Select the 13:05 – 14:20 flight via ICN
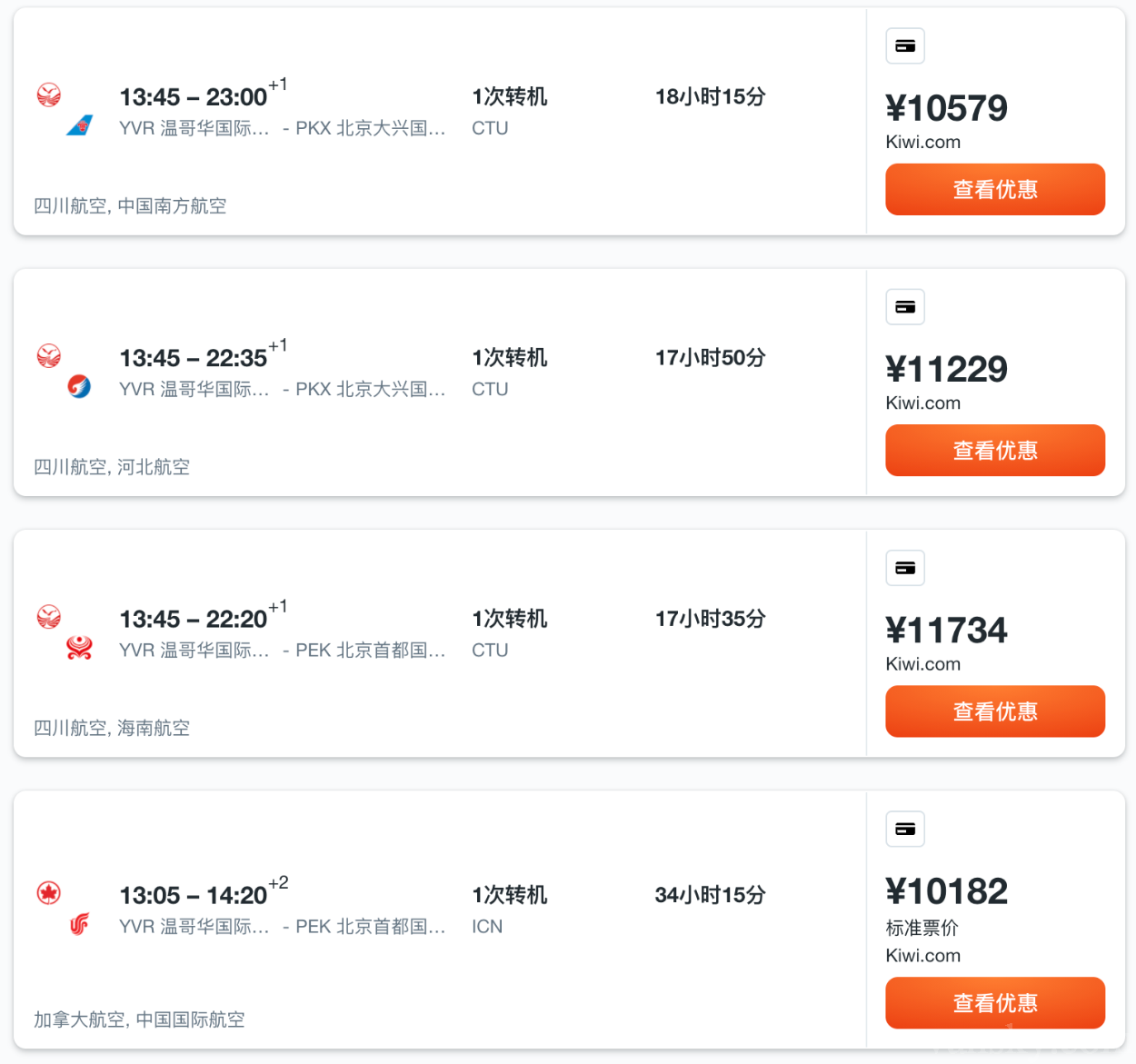Image resolution: width=1136 pixels, height=1064 pixels. pos(194,896)
